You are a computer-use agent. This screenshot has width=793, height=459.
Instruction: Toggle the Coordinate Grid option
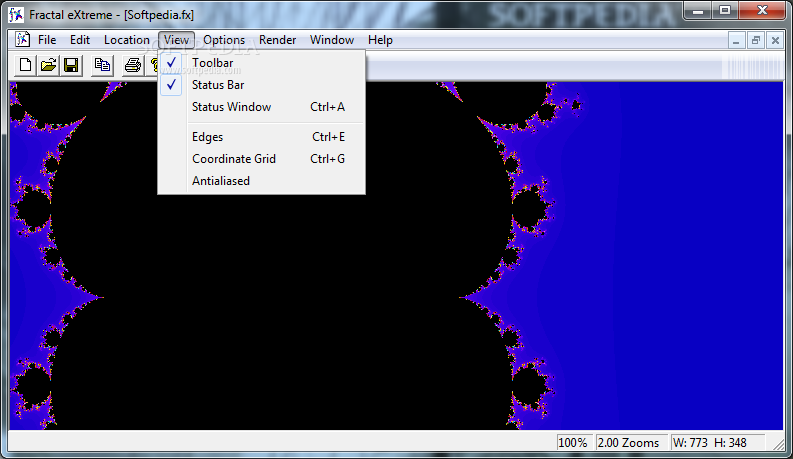coord(261,159)
